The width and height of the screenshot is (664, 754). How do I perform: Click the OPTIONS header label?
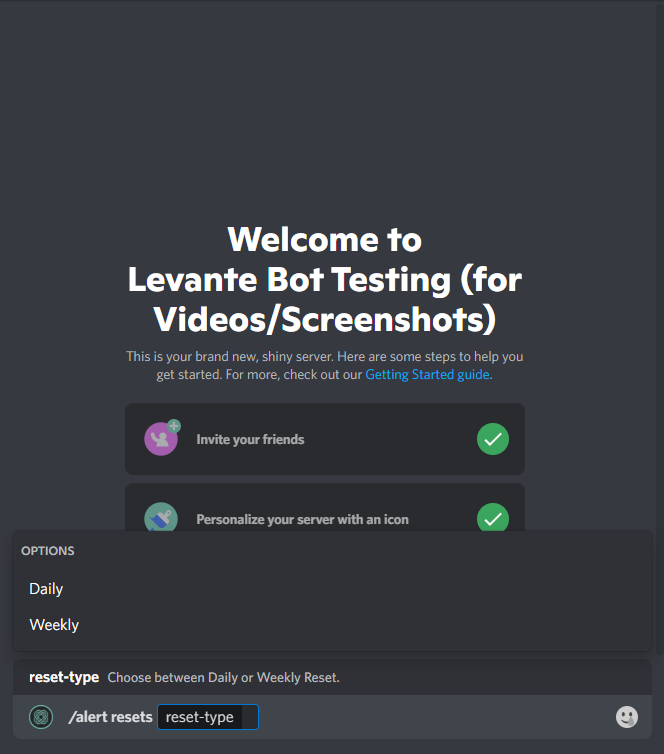(48, 551)
